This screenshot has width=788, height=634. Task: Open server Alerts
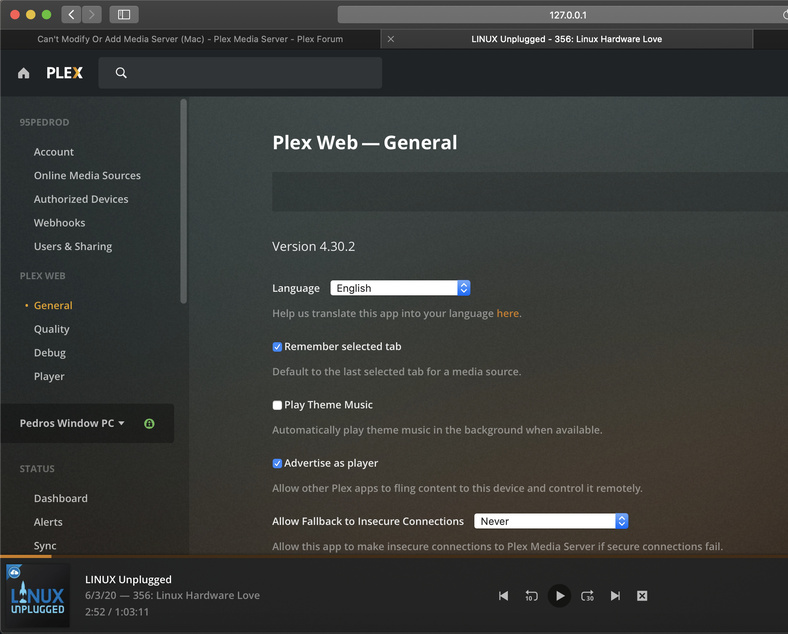tap(48, 522)
